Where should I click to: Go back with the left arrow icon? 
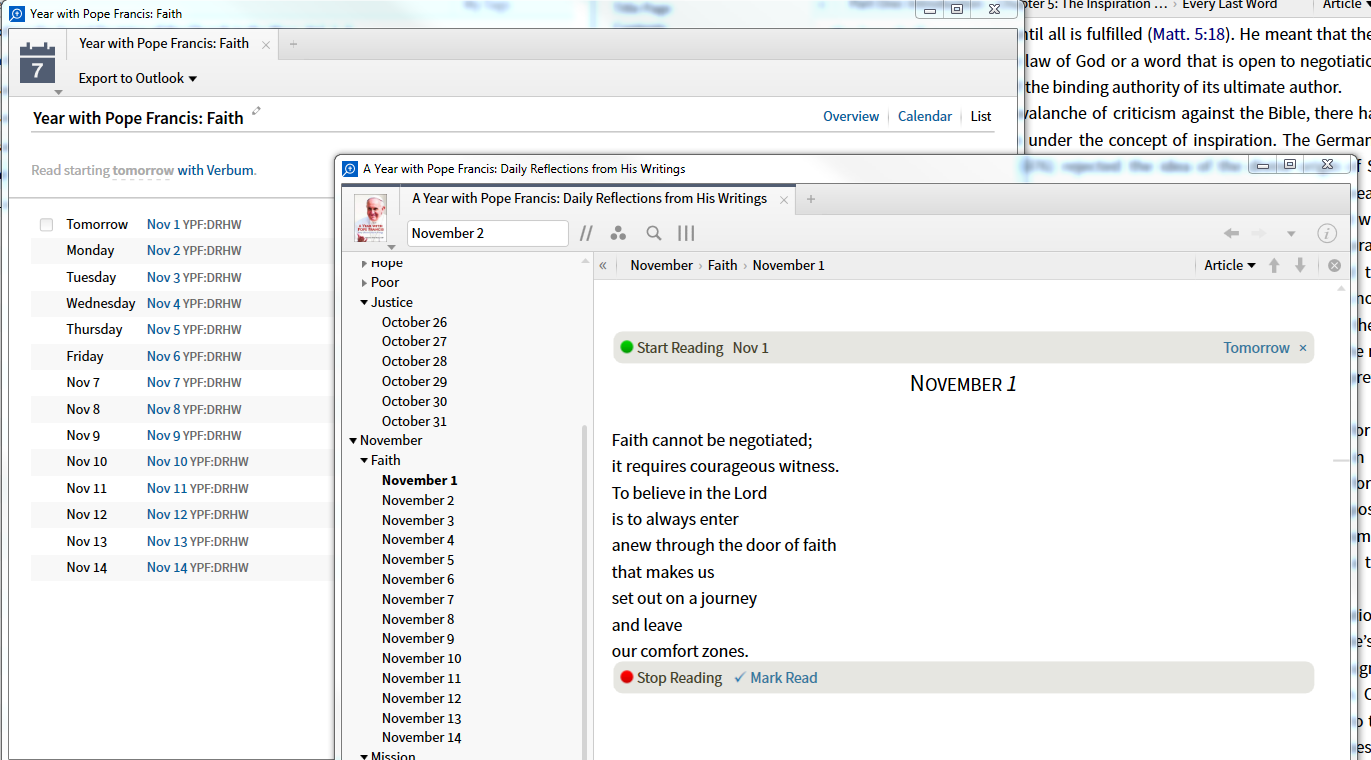(1231, 233)
